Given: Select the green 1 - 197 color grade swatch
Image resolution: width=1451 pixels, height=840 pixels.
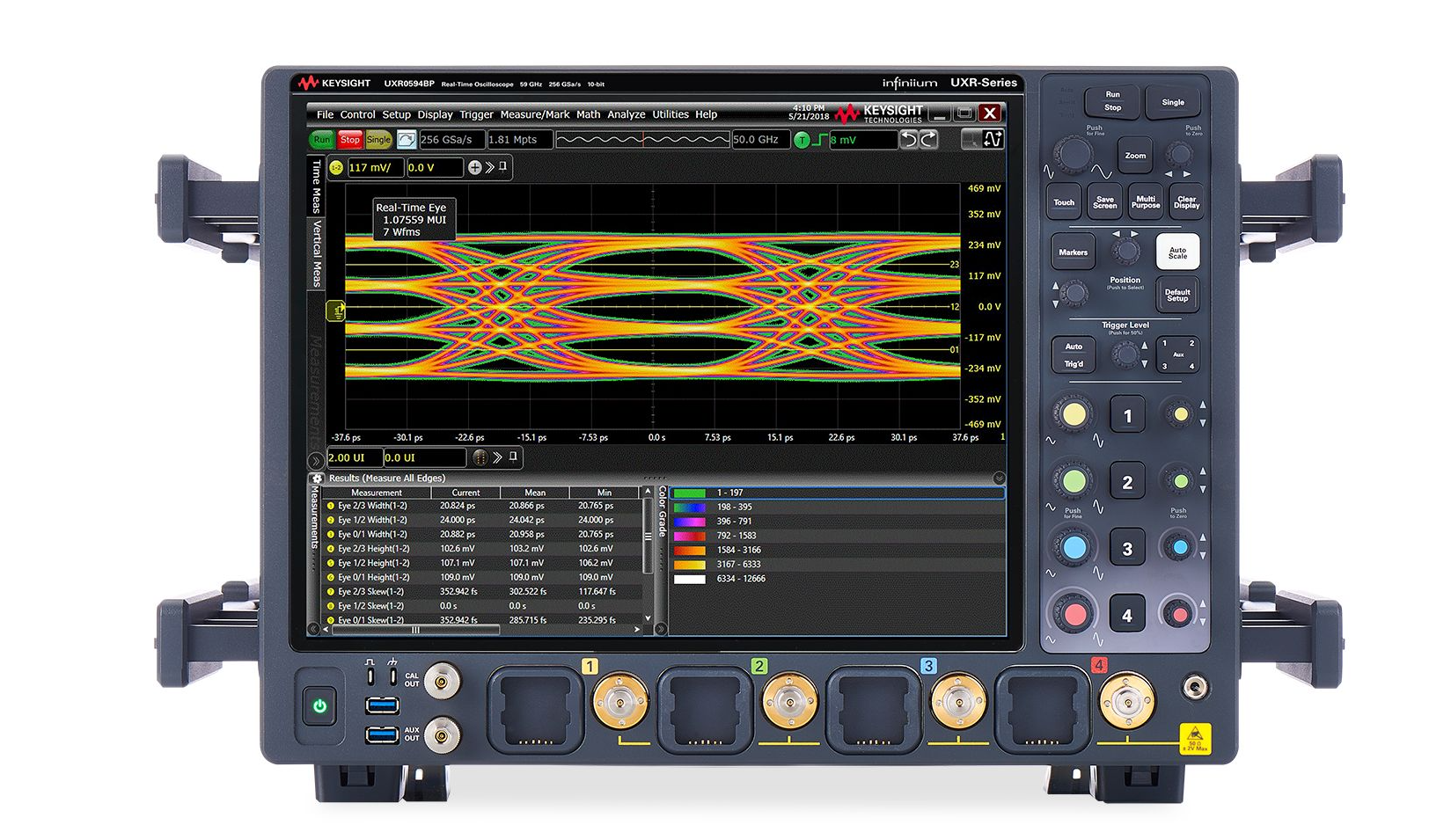Looking at the screenshot, I should (690, 493).
